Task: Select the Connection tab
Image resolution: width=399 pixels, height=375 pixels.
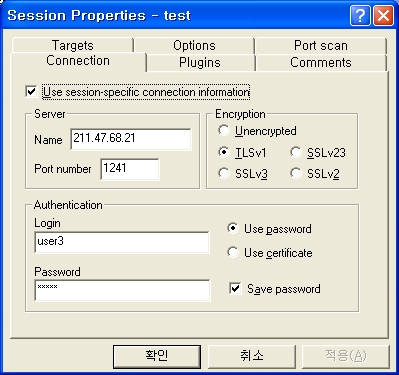Action: click(78, 61)
